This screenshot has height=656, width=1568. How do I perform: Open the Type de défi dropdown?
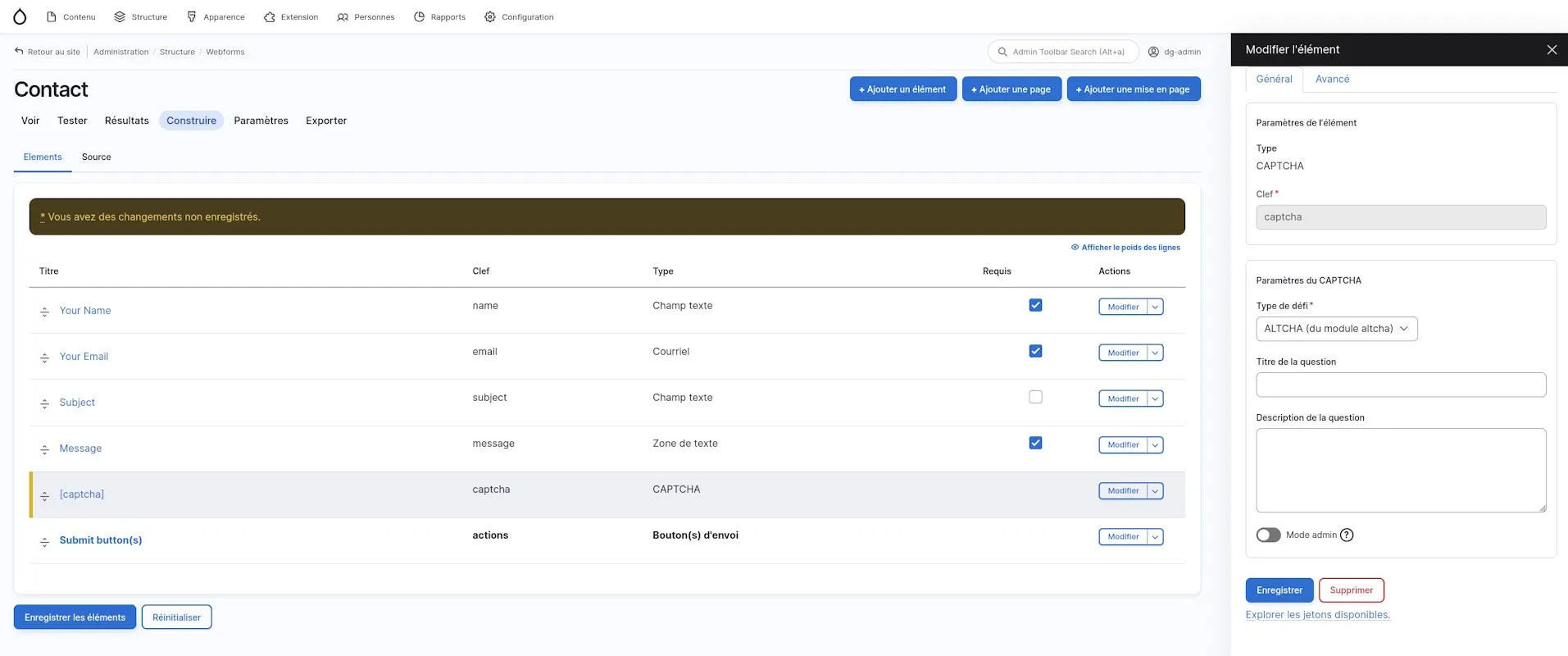coord(1337,329)
